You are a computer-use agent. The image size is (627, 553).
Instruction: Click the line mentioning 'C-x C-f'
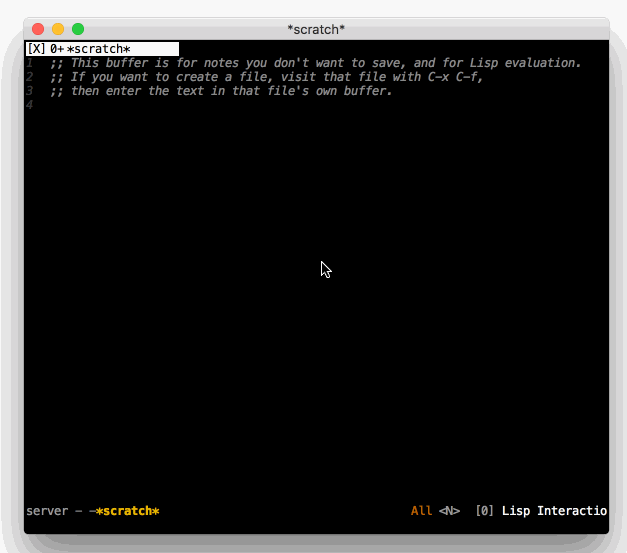[266, 77]
